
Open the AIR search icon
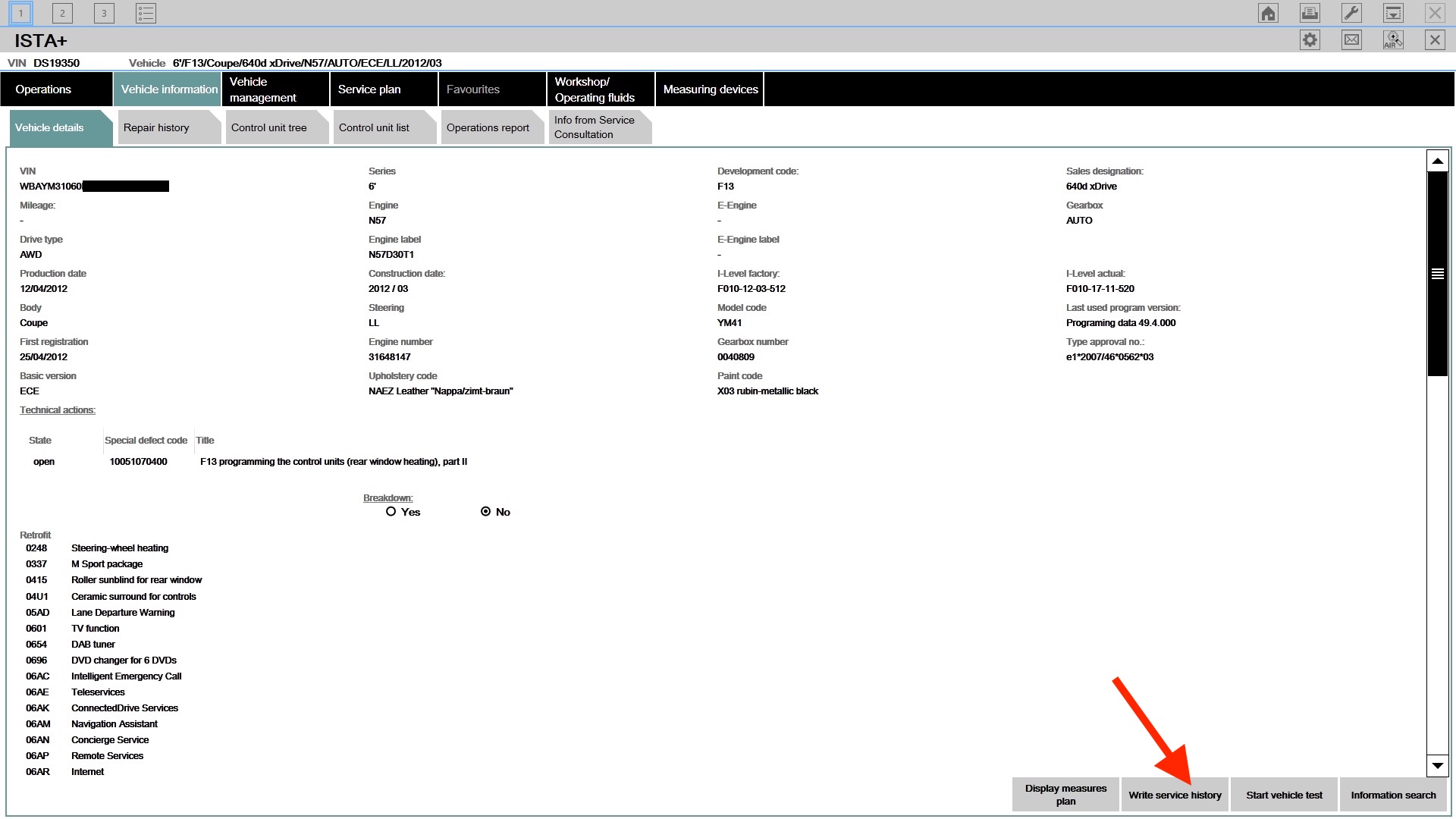click(1394, 40)
